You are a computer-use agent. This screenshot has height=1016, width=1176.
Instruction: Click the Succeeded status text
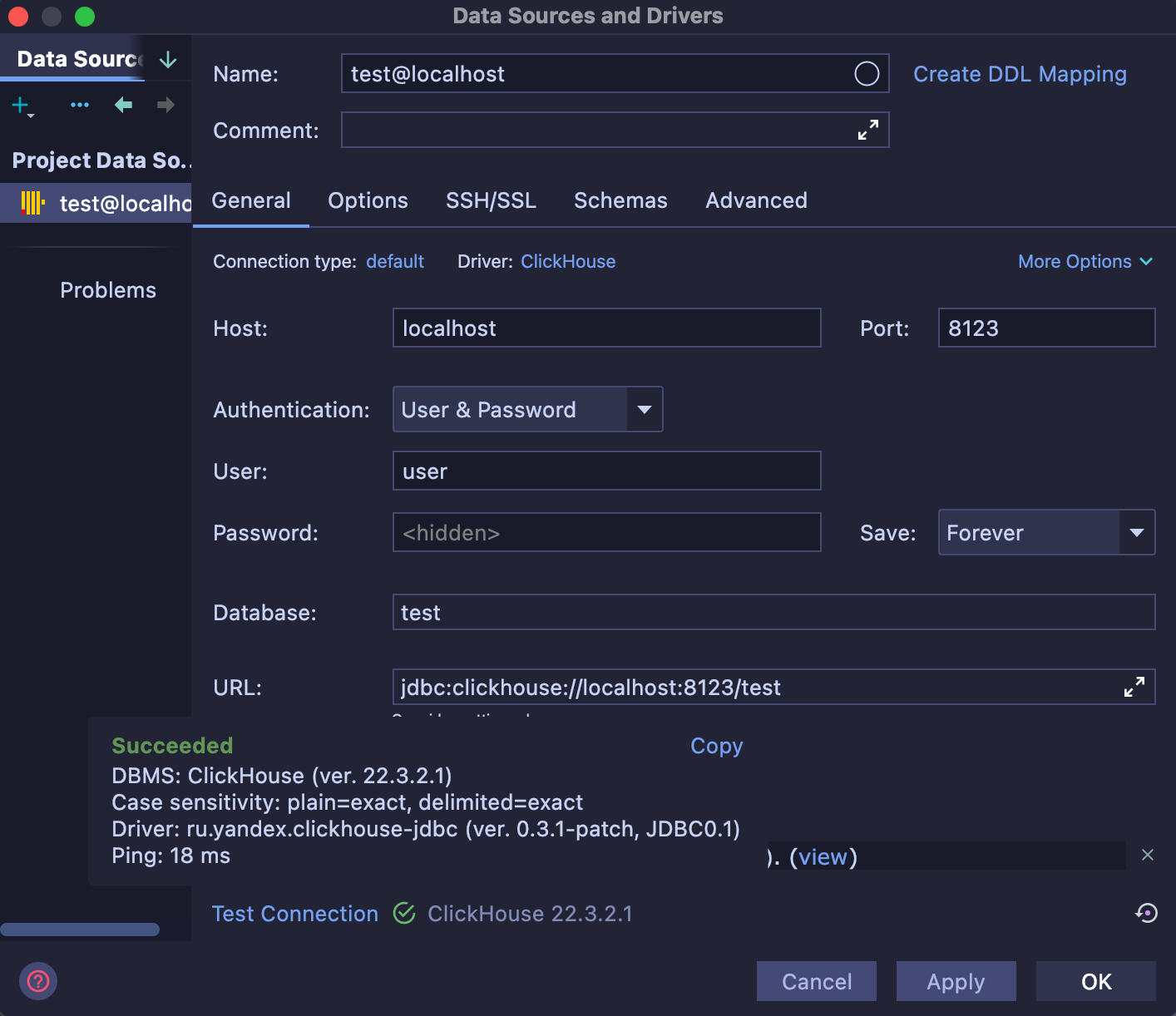click(x=172, y=746)
